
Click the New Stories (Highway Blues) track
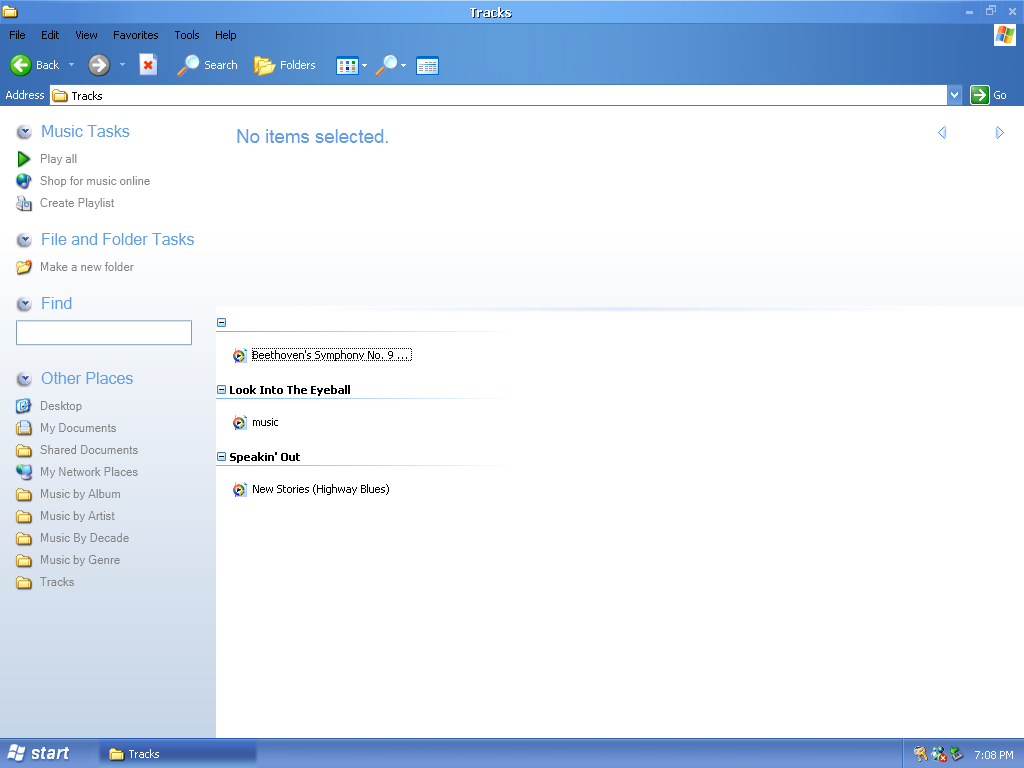pos(320,489)
